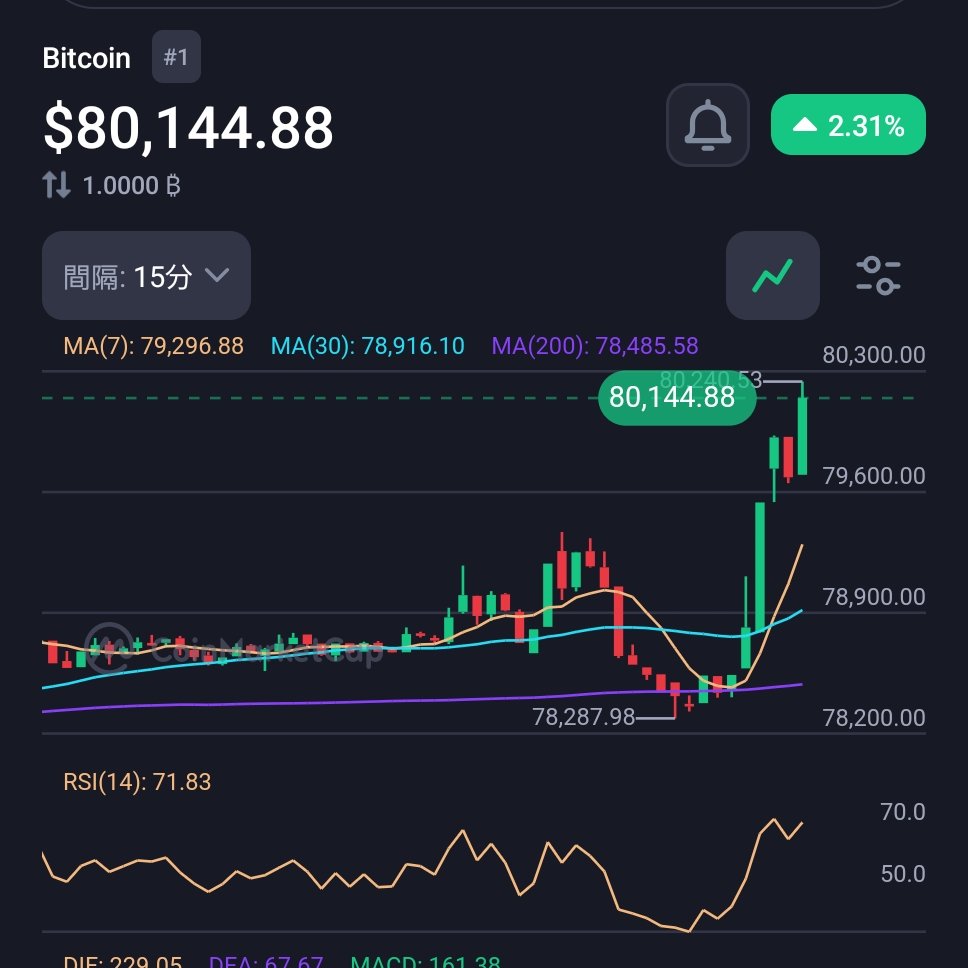Tap the MA(200): 78,485.58 label
Image resolution: width=968 pixels, height=968 pixels.
pyautogui.click(x=595, y=346)
